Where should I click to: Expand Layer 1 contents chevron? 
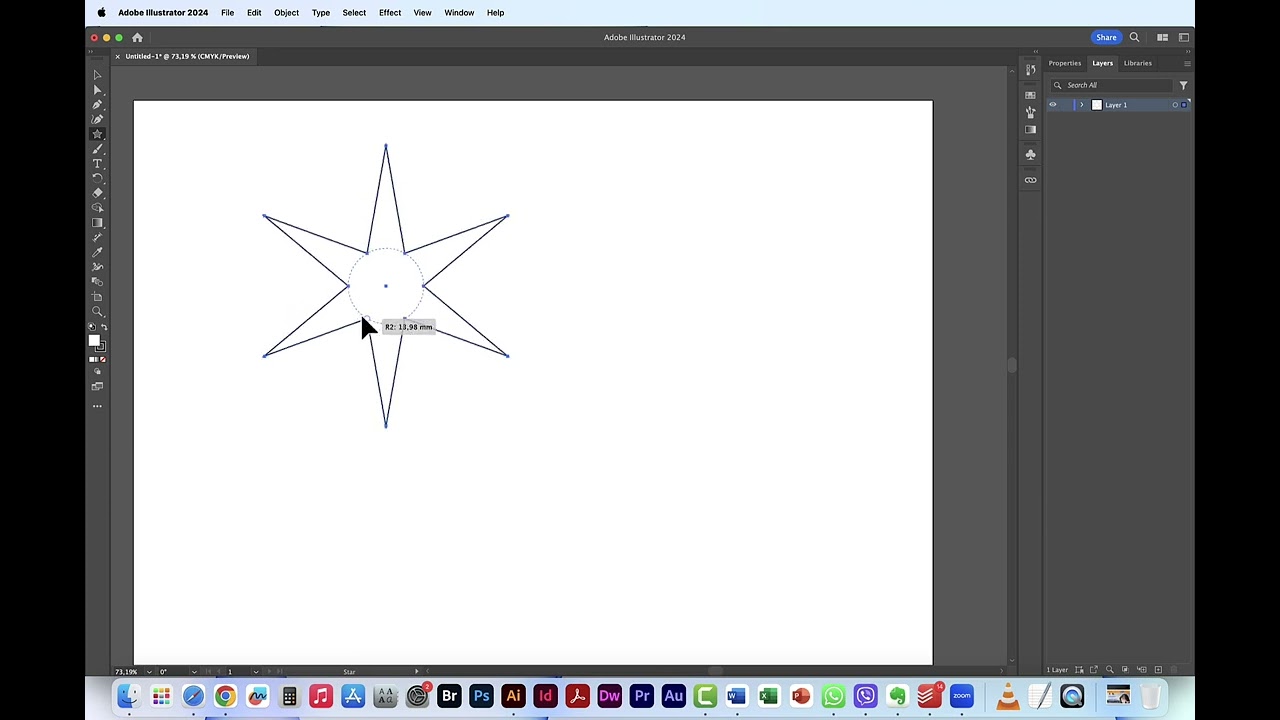point(1081,105)
